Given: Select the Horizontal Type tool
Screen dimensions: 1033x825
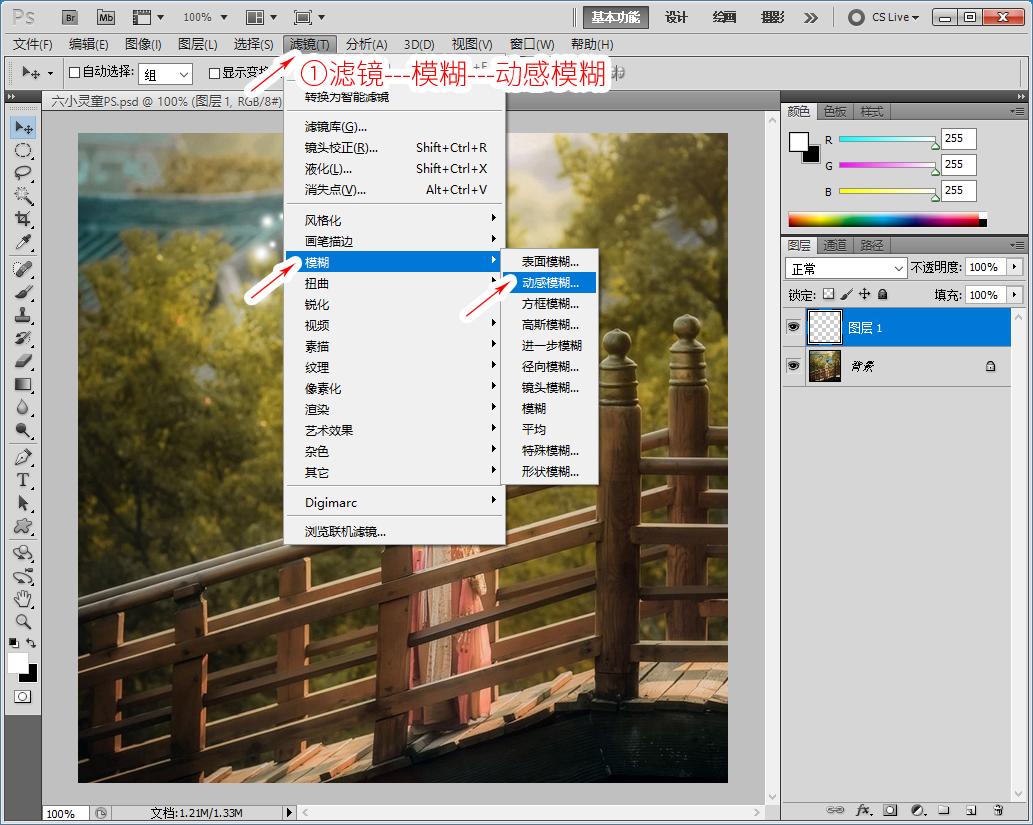Looking at the screenshot, I should 23,480.
